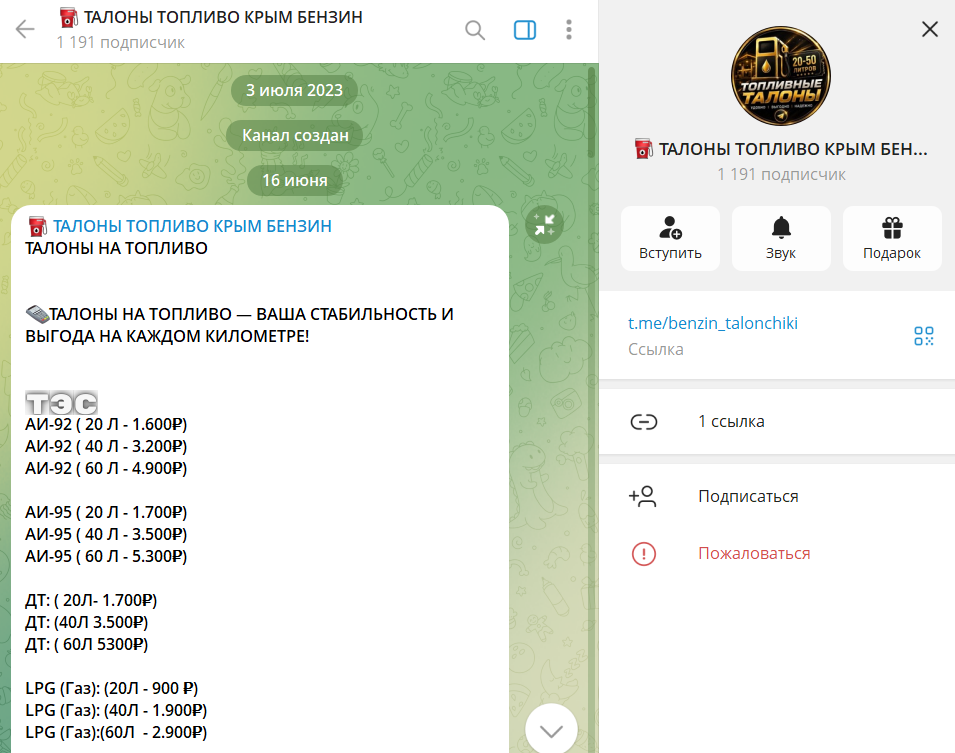Click the text 'ДТ: ( 20Л- 1.700₽)'

[91, 600]
